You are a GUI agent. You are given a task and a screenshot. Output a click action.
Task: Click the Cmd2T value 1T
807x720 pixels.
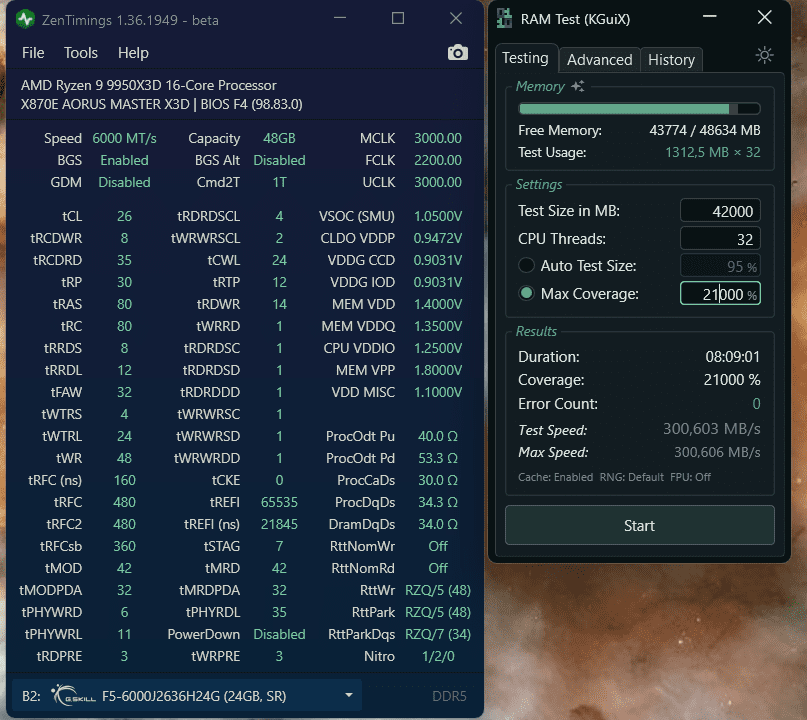(279, 182)
